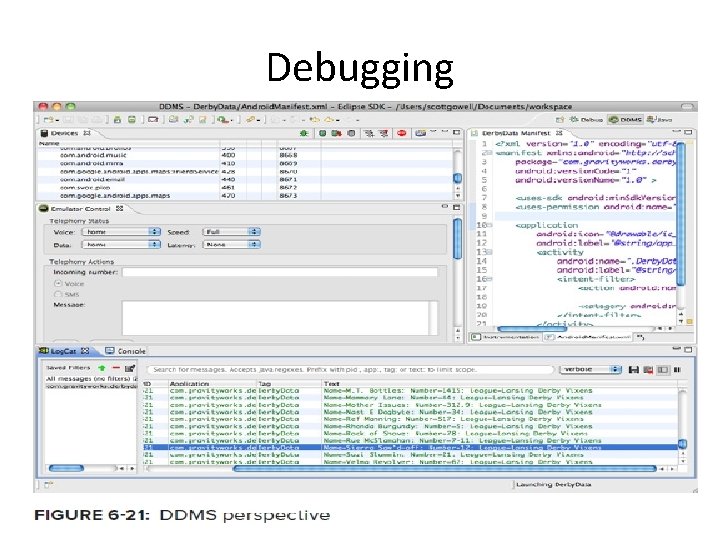This screenshot has height=540, width=720.
Task: Click the Update Threads icon
Action: 369,133
